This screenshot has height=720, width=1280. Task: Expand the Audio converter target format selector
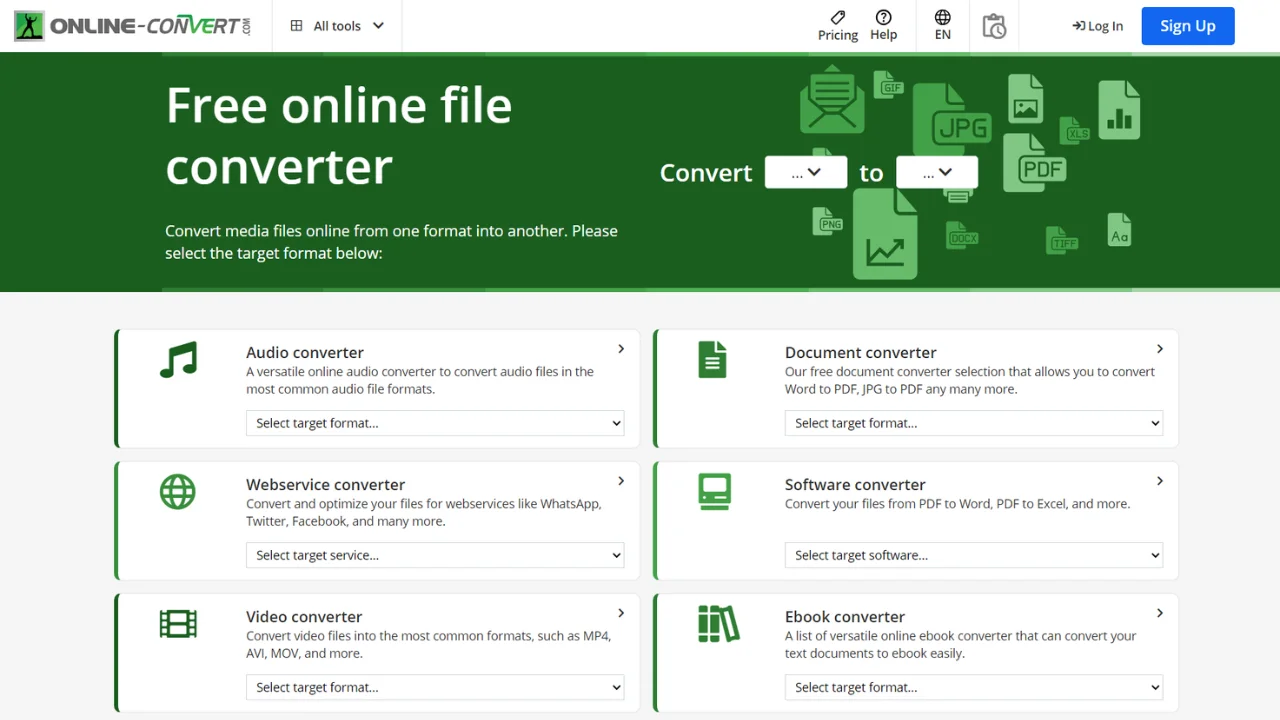[435, 423]
